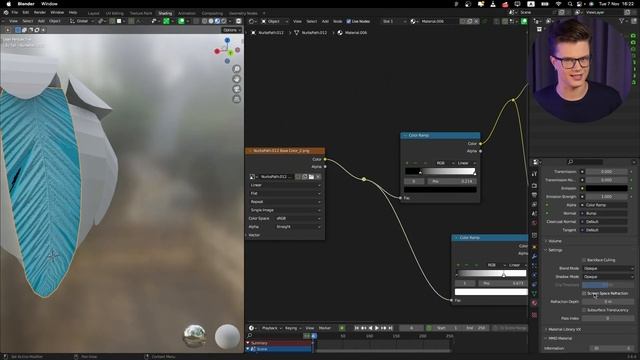Click the lower Color Ramp white color swatch
Viewport: 640px width, 360px height.
click(491, 292)
